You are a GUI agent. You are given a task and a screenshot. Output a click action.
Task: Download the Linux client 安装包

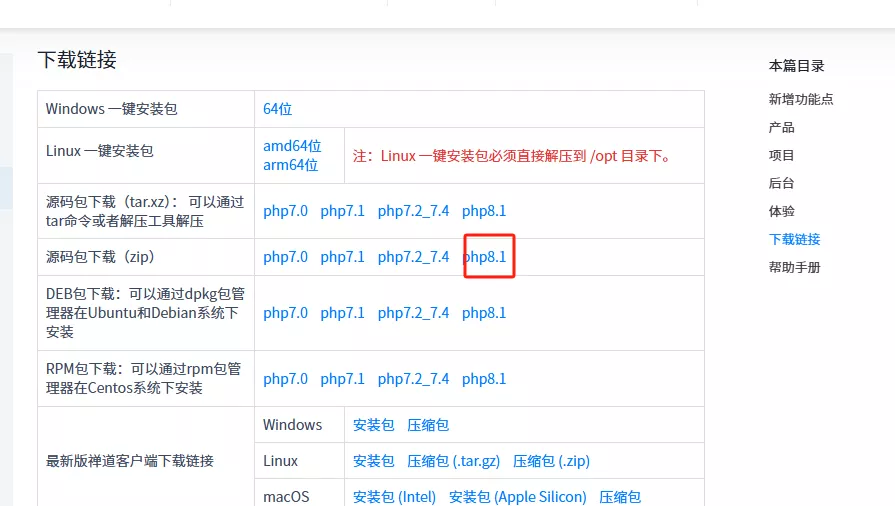click(x=373, y=461)
